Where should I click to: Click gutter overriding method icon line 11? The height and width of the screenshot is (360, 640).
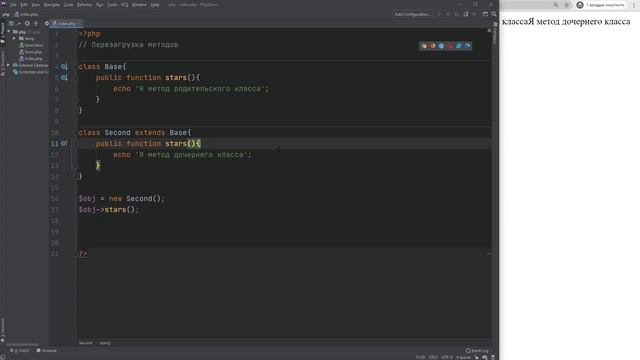[x=64, y=144]
